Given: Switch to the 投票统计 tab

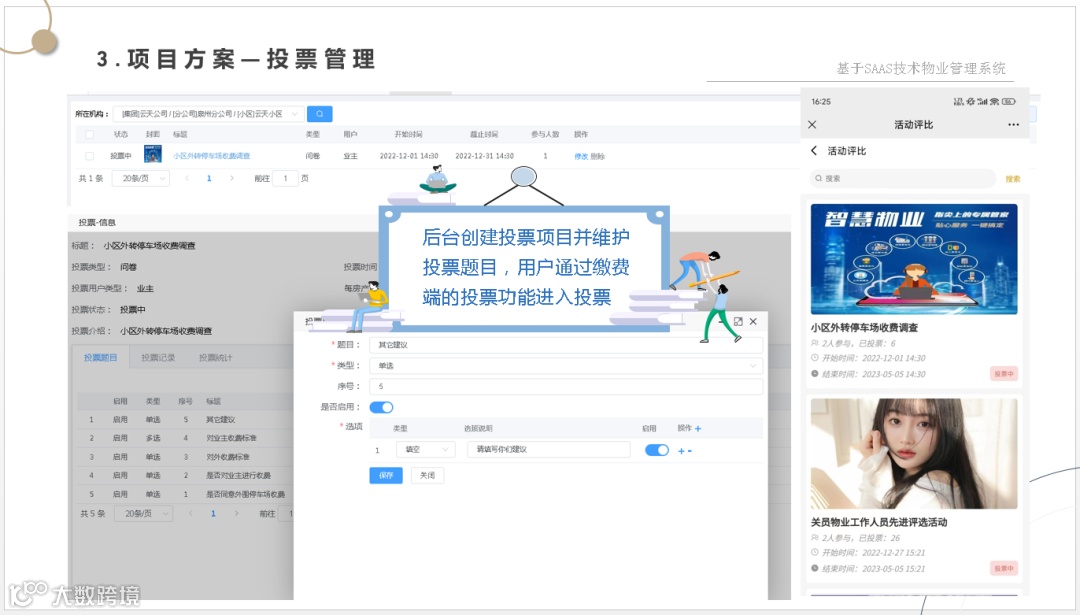Looking at the screenshot, I should pyautogui.click(x=216, y=357).
